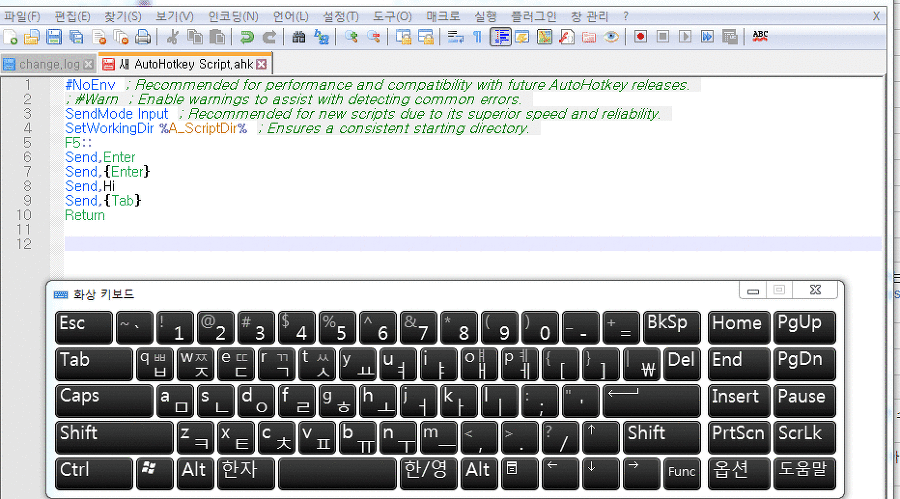The image size is (900, 499).
Task: Close the AutoHotkey Script.ahk tab
Action: [x=262, y=64]
